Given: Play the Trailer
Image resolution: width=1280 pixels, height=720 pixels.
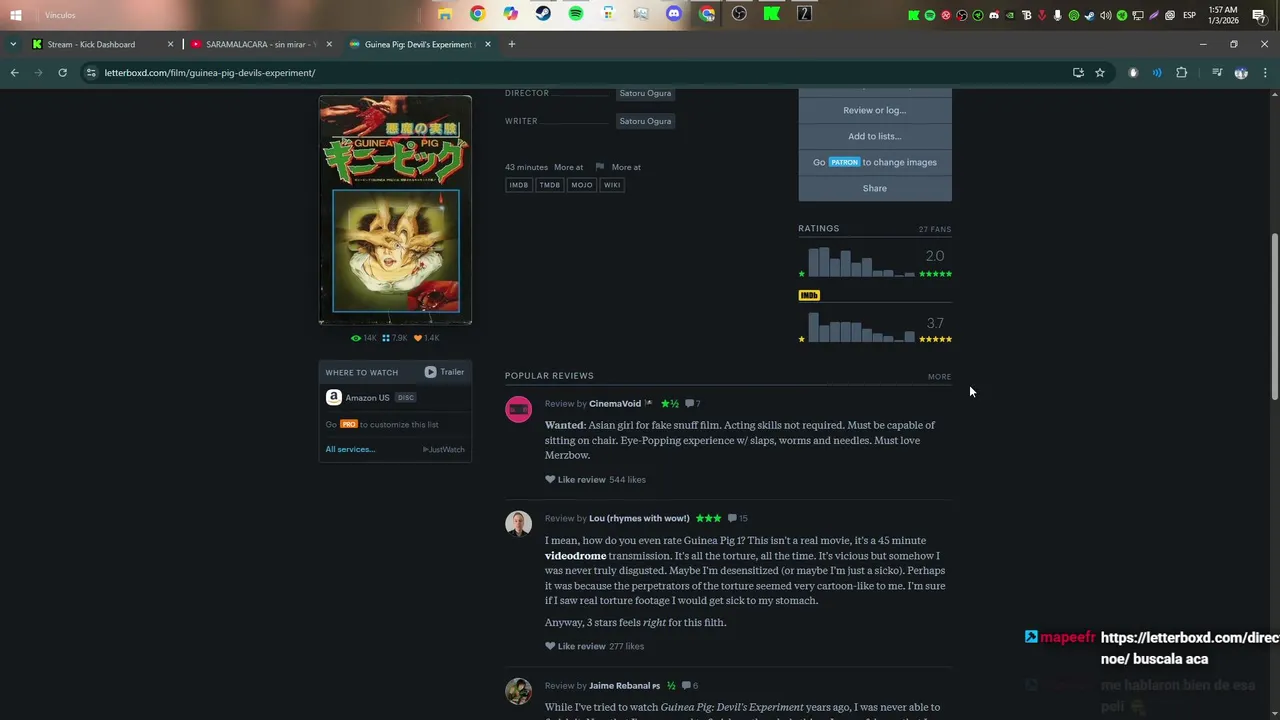Looking at the screenshot, I should (444, 372).
